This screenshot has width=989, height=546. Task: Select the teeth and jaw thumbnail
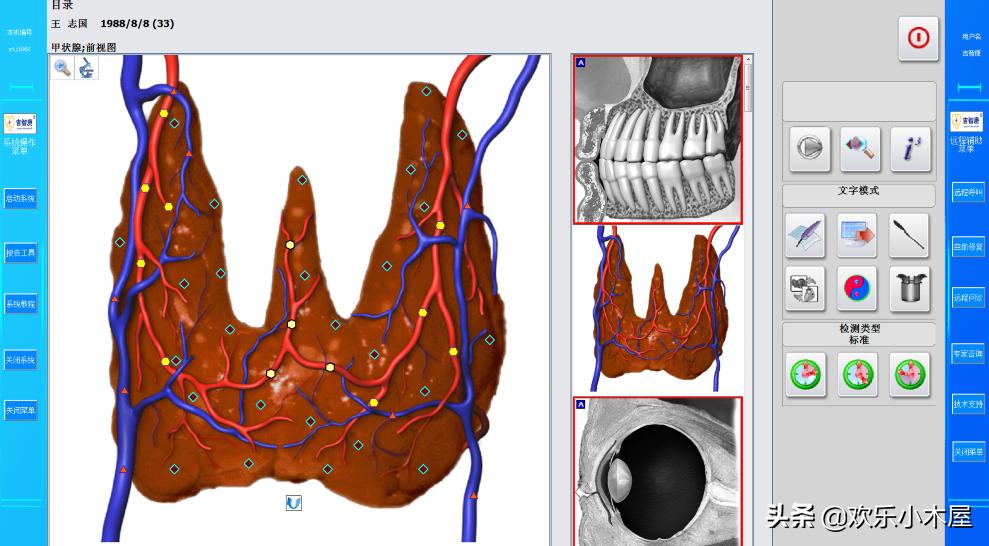(x=658, y=139)
